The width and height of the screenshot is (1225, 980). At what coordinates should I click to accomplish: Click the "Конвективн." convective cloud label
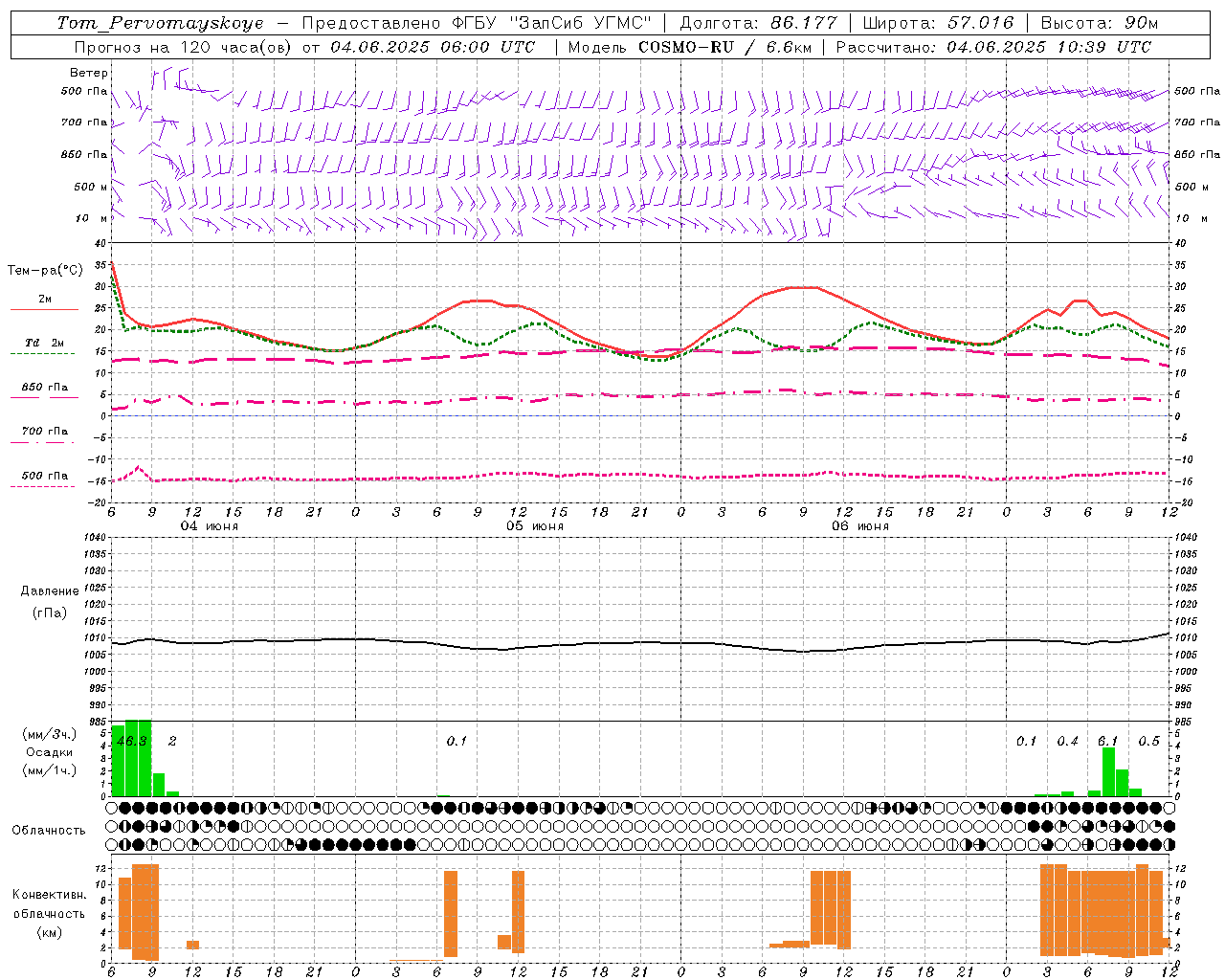coord(49,895)
